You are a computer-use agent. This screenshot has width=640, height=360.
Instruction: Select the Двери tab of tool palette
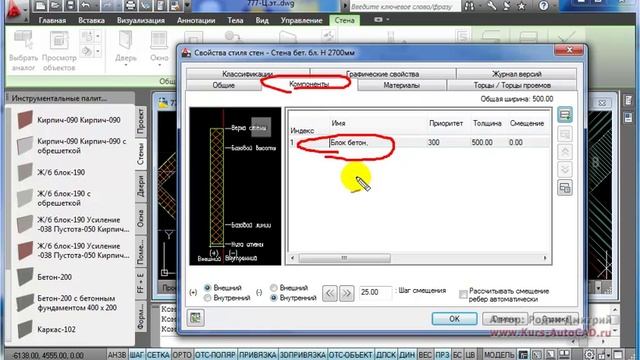point(141,186)
